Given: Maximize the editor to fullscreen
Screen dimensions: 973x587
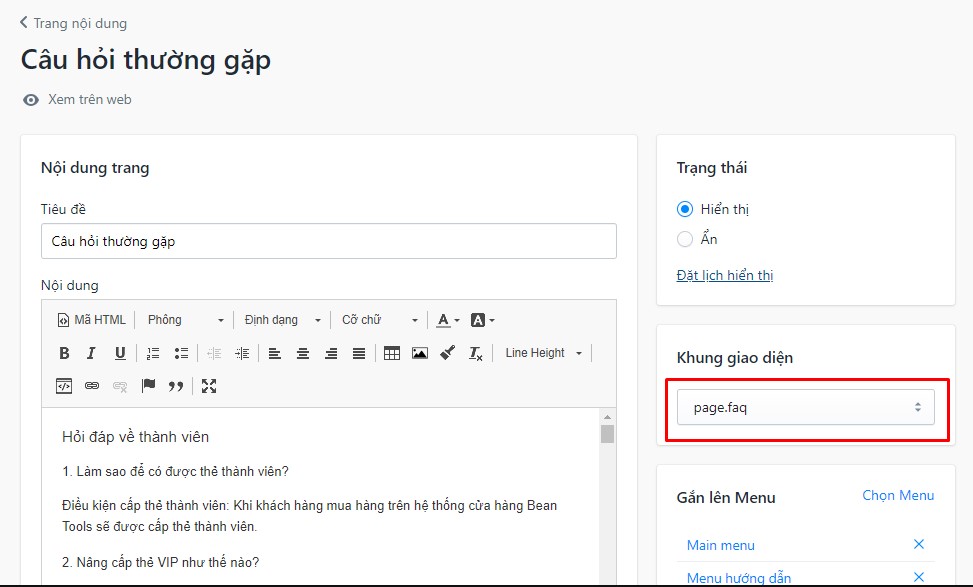Looking at the screenshot, I should 209,386.
